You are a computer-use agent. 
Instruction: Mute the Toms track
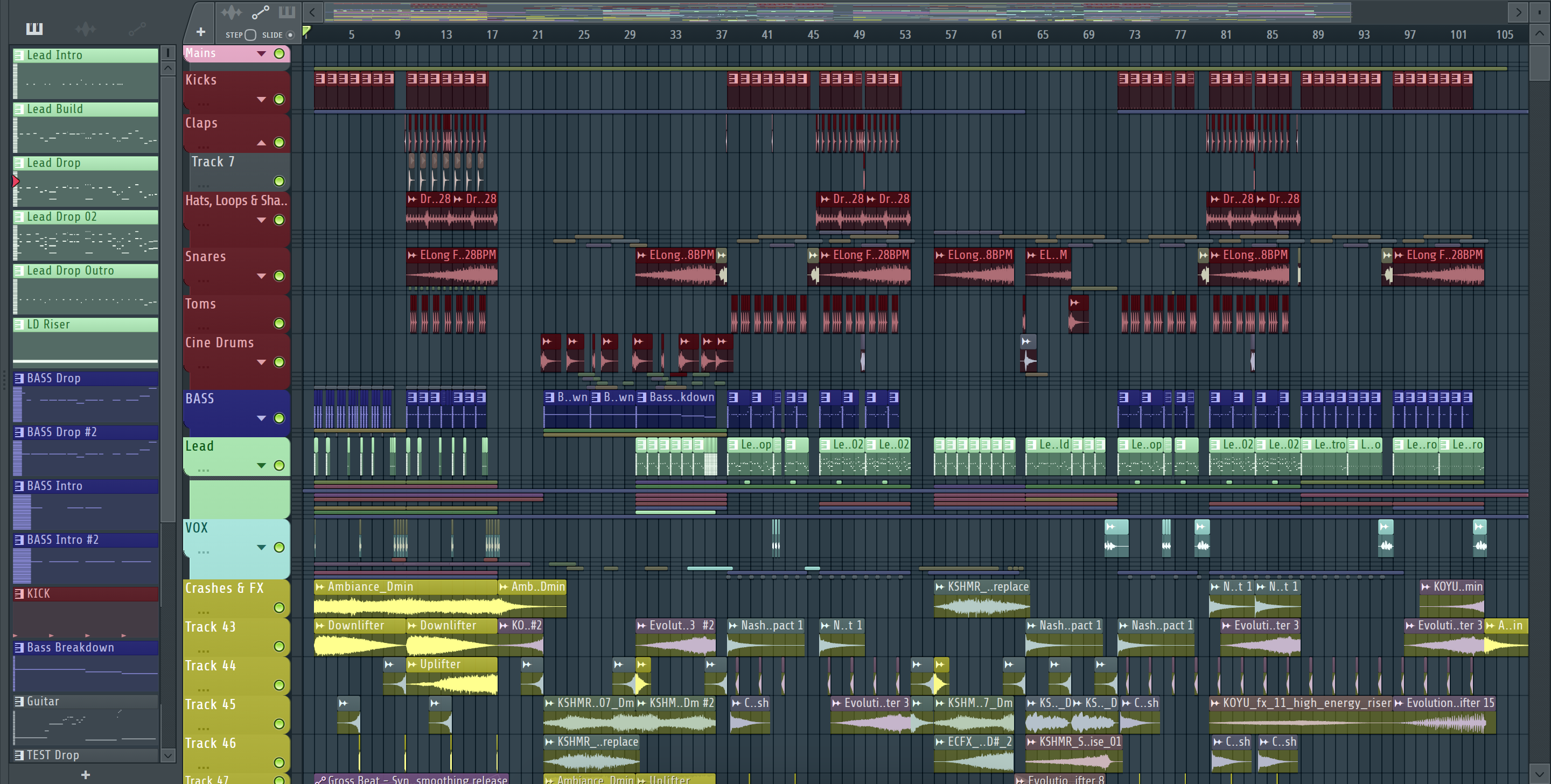click(x=279, y=324)
